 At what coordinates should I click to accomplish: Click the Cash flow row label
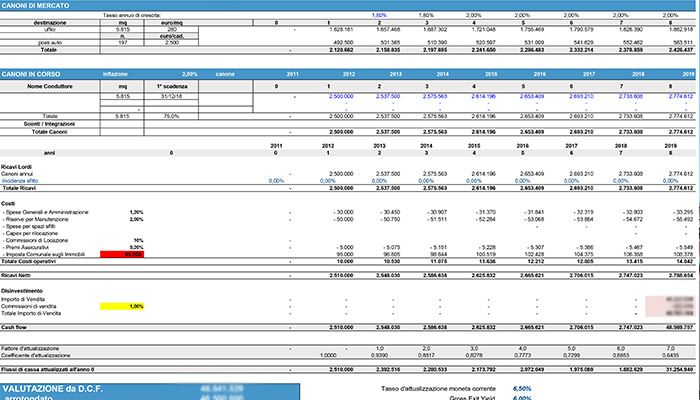point(14,327)
